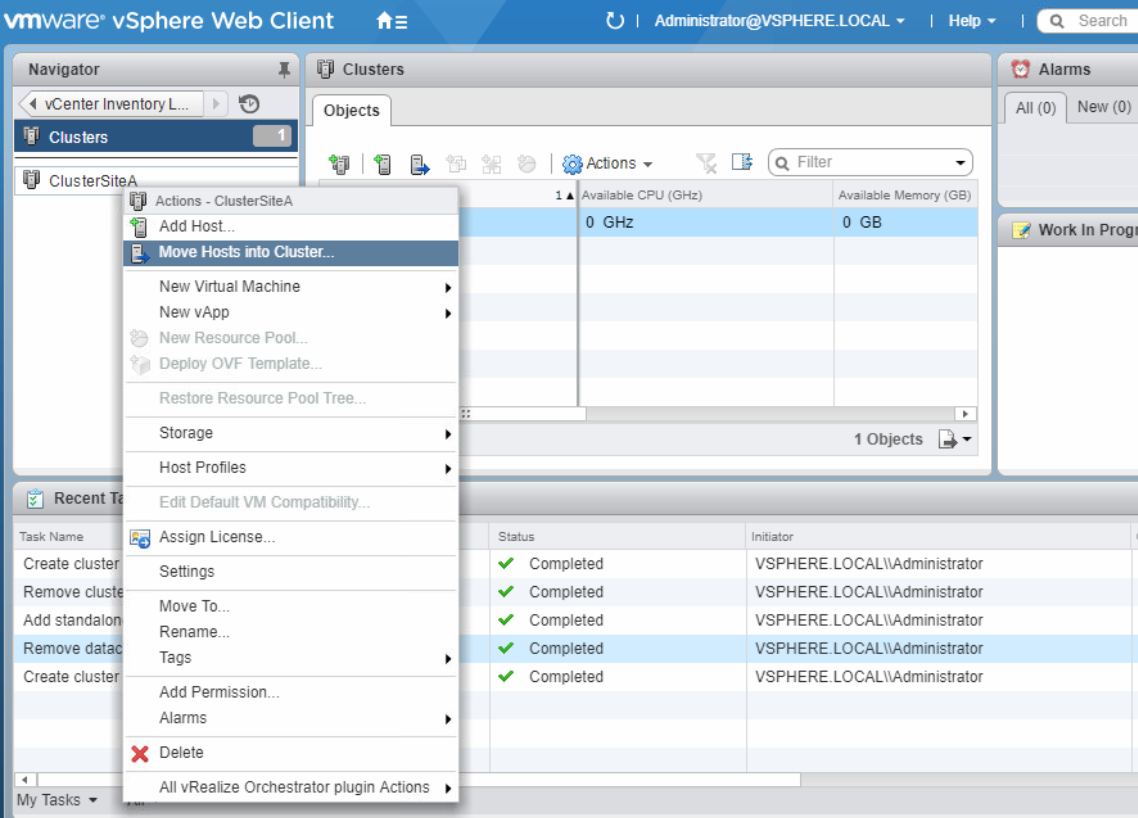Refresh the vSphere Web Client view

[615, 21]
